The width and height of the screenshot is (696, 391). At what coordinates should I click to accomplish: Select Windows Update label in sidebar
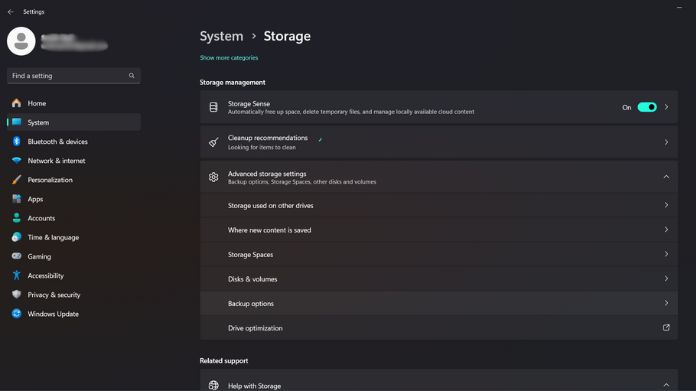pos(53,314)
